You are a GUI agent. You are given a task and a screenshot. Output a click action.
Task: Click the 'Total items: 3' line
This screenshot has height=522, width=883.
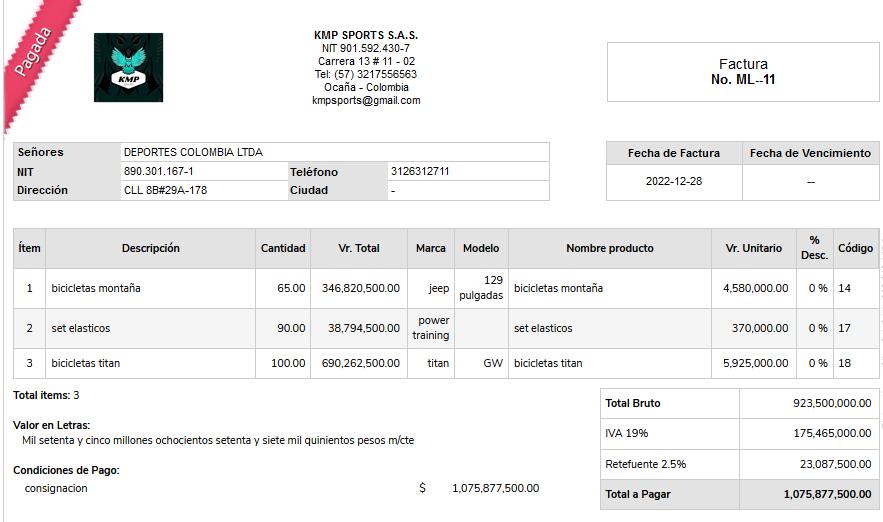46,395
